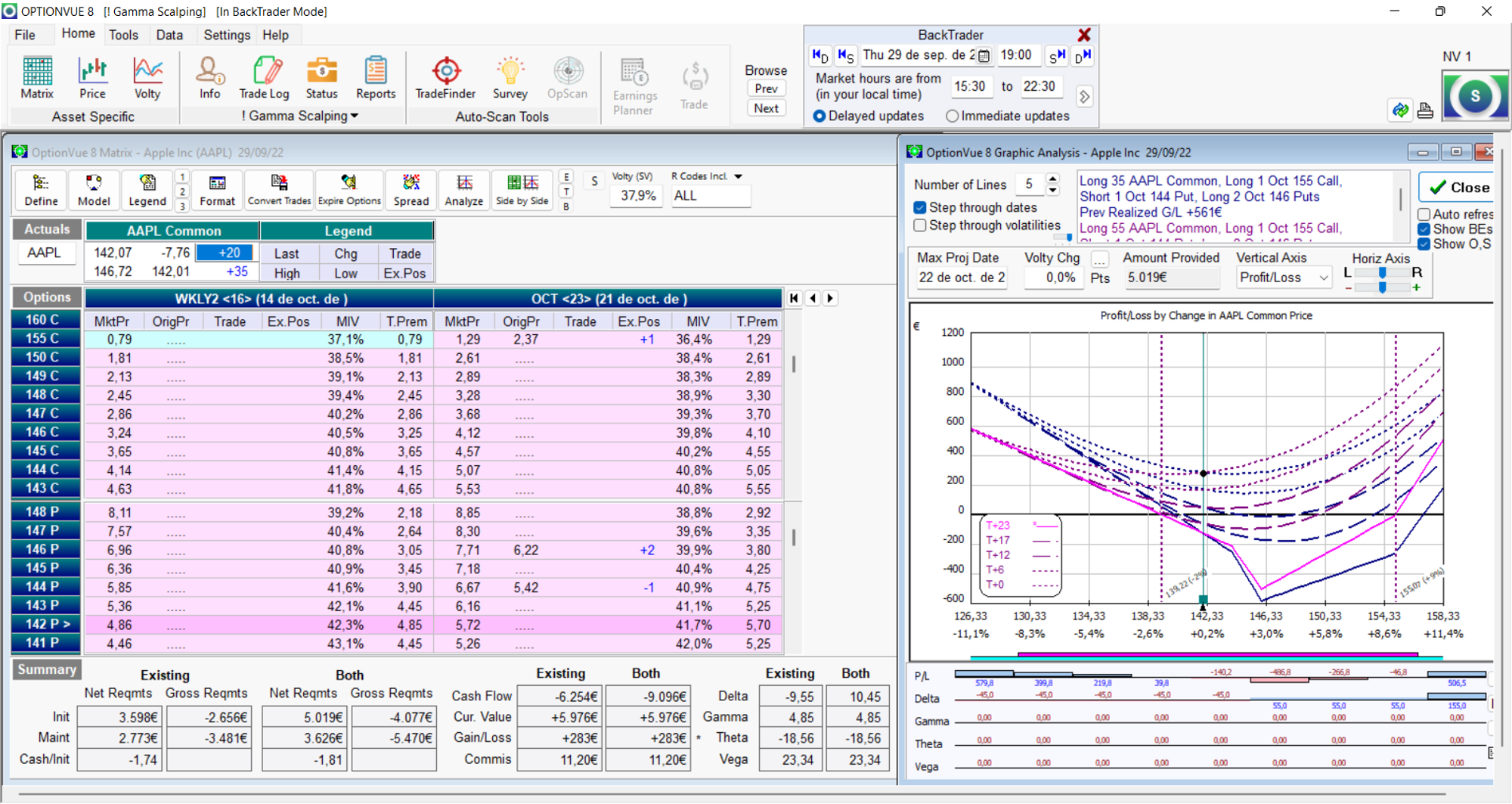Jump to first expiration with bar-arrow button
This screenshot has width=1512, height=804.
point(794,298)
